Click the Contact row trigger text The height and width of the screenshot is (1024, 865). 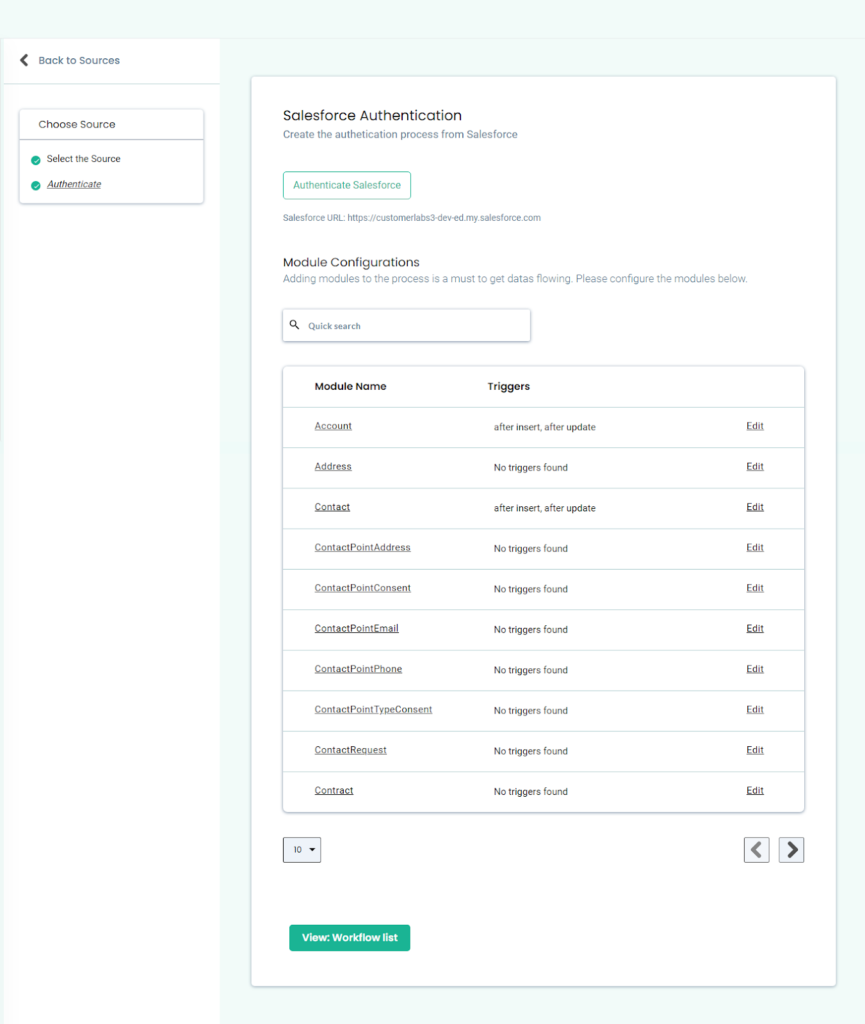tap(544, 508)
